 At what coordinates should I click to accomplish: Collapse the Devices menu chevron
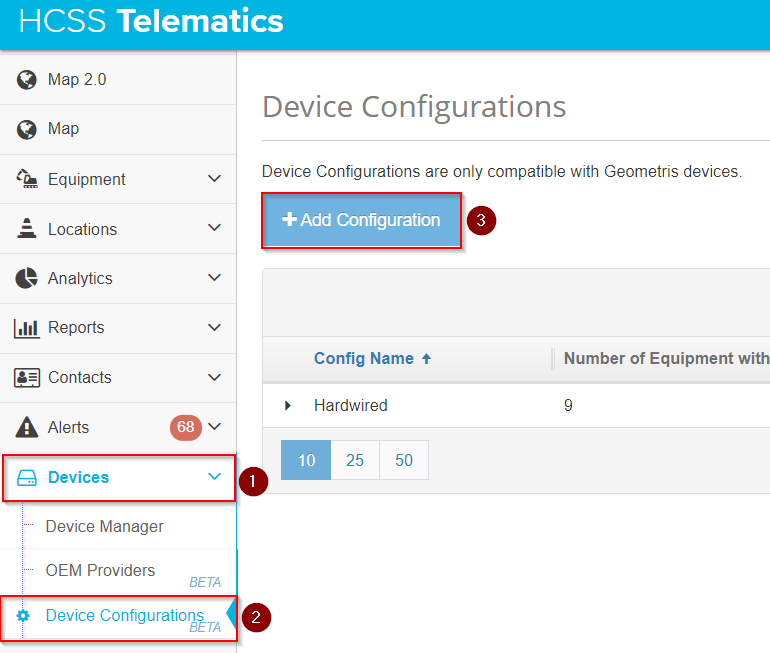coord(214,477)
